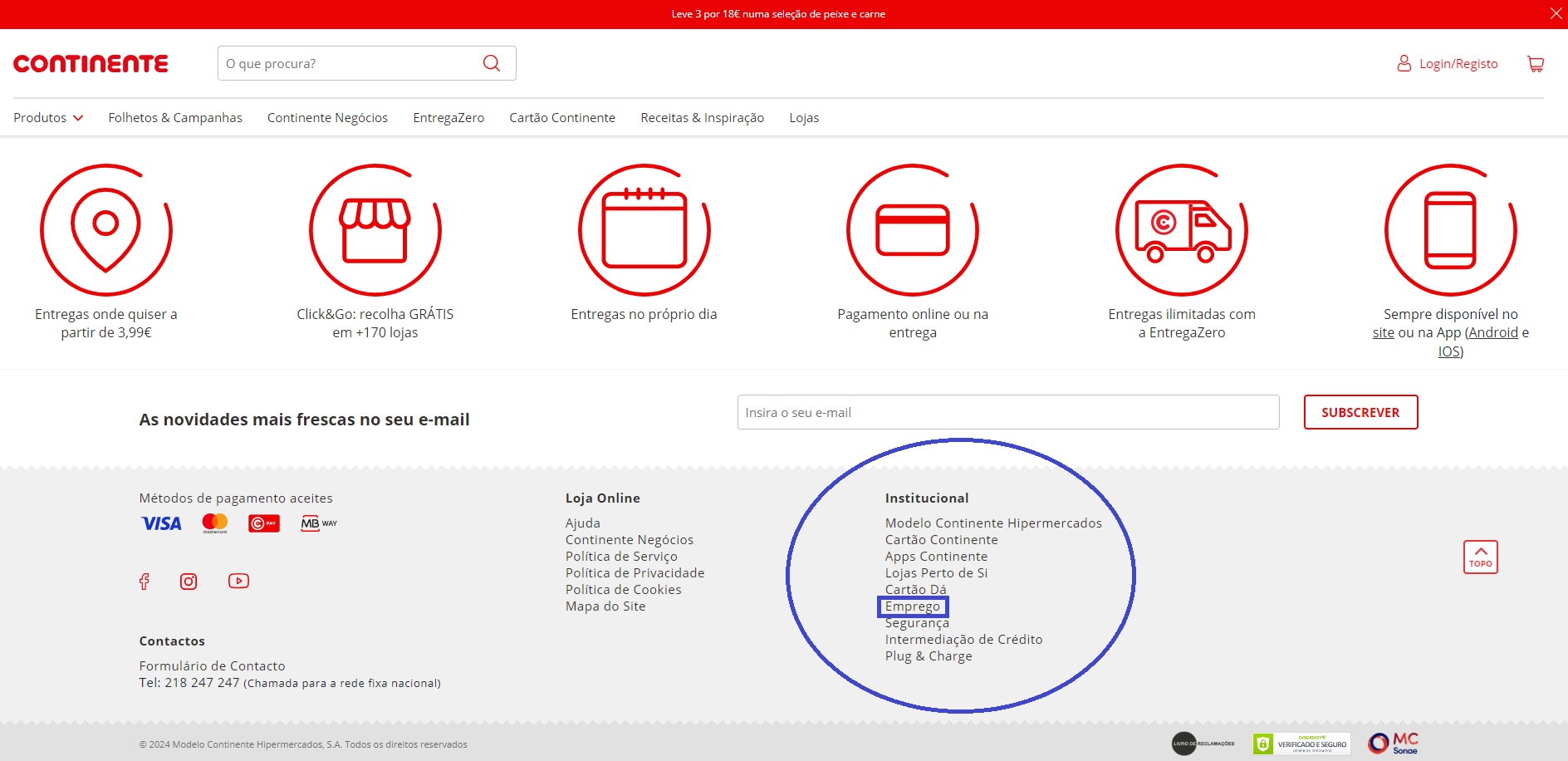The width and height of the screenshot is (1568, 761).
Task: Click the calendar same-day delivery icon
Action: pyautogui.click(x=644, y=229)
